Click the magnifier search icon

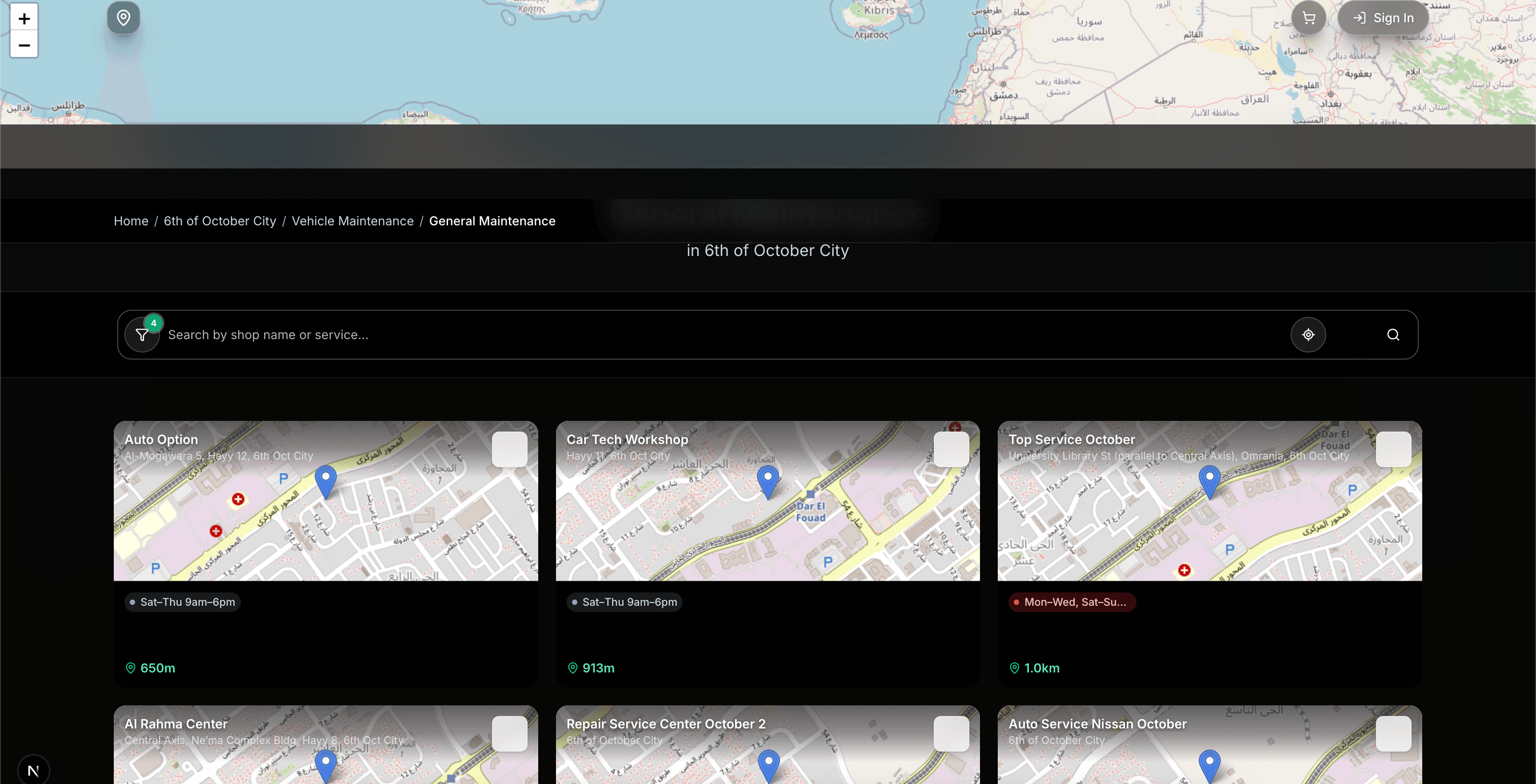1393,335
